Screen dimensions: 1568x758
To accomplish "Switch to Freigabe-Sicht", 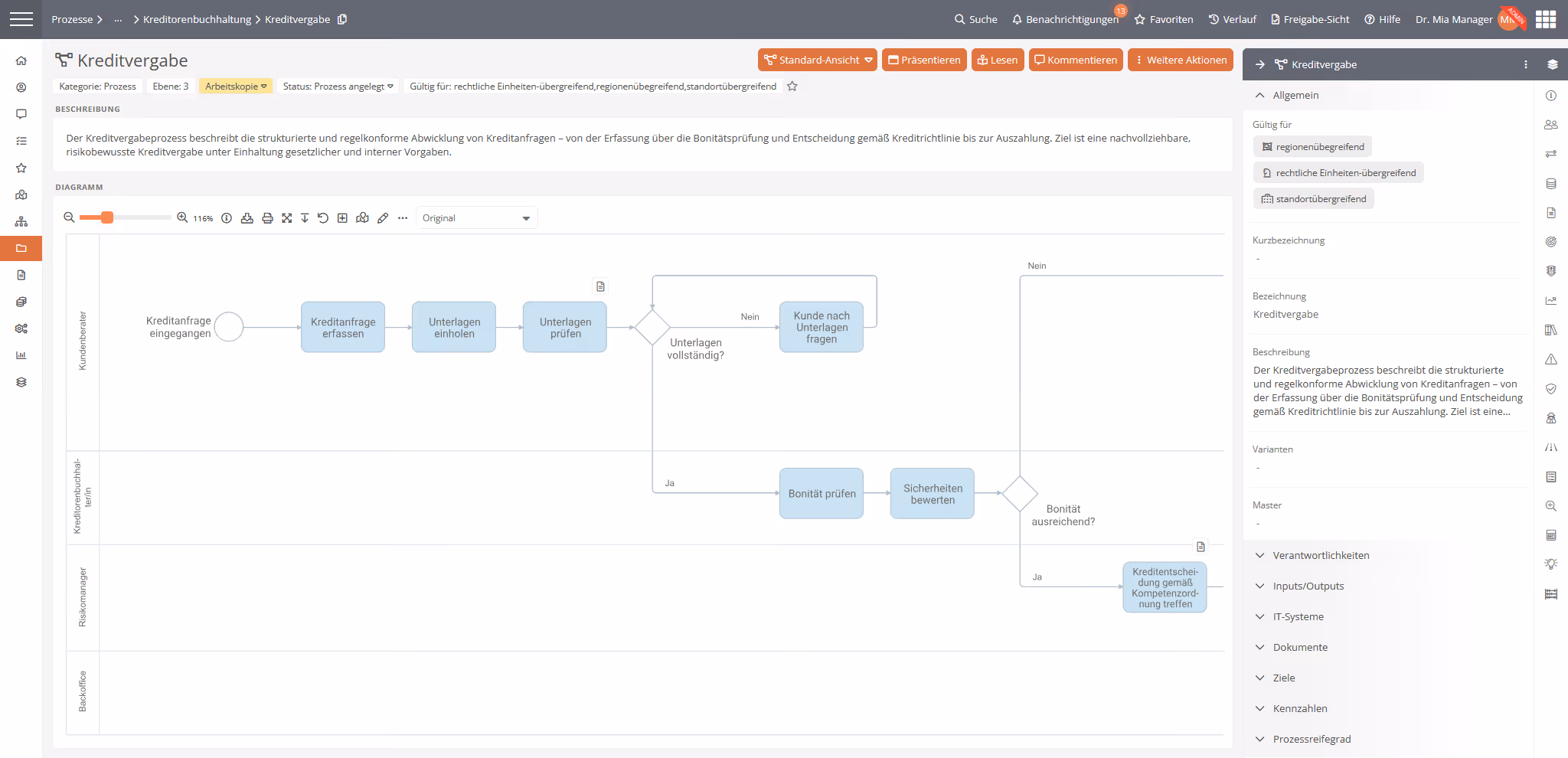I will click(1310, 19).
